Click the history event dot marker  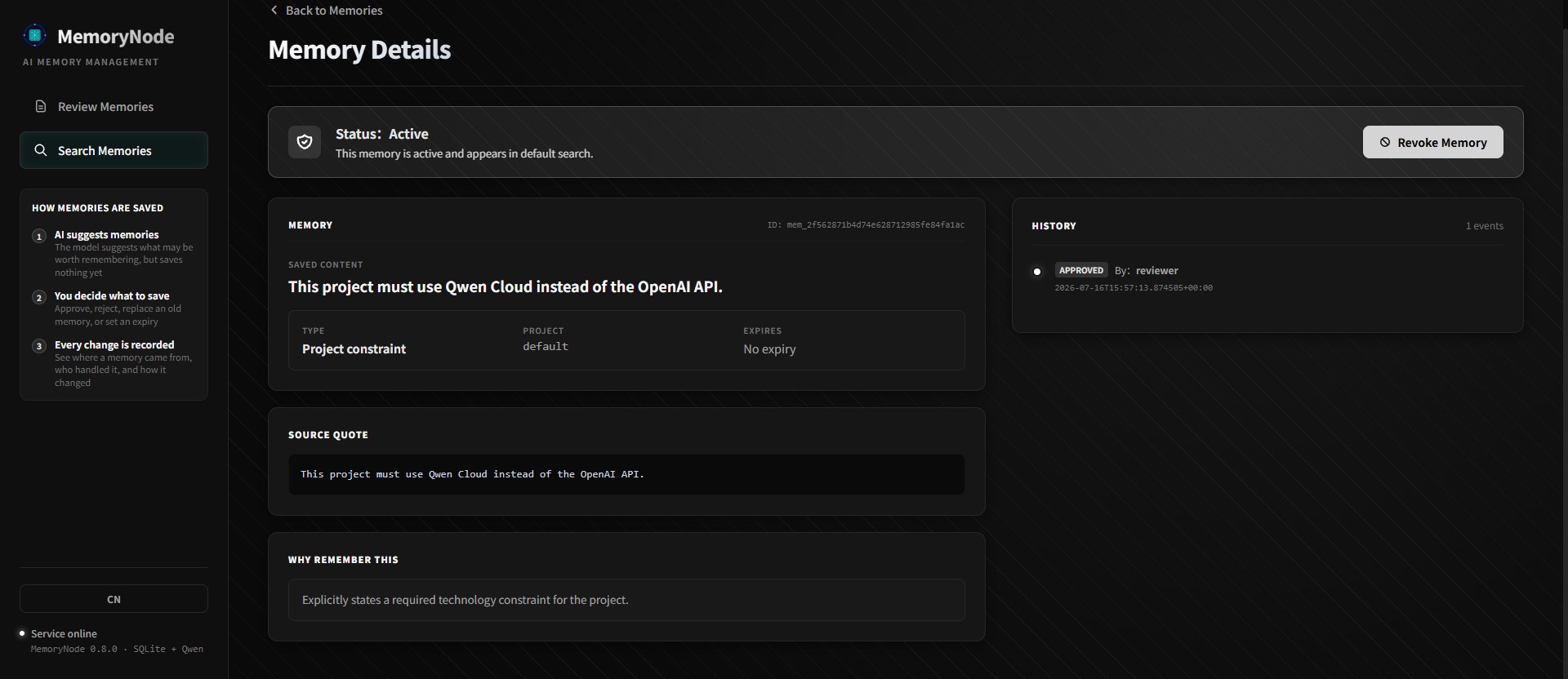pos(1037,271)
